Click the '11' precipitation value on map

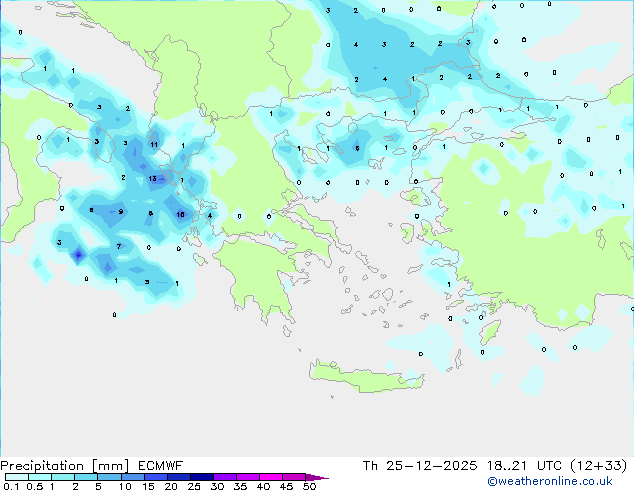[x=154, y=144]
